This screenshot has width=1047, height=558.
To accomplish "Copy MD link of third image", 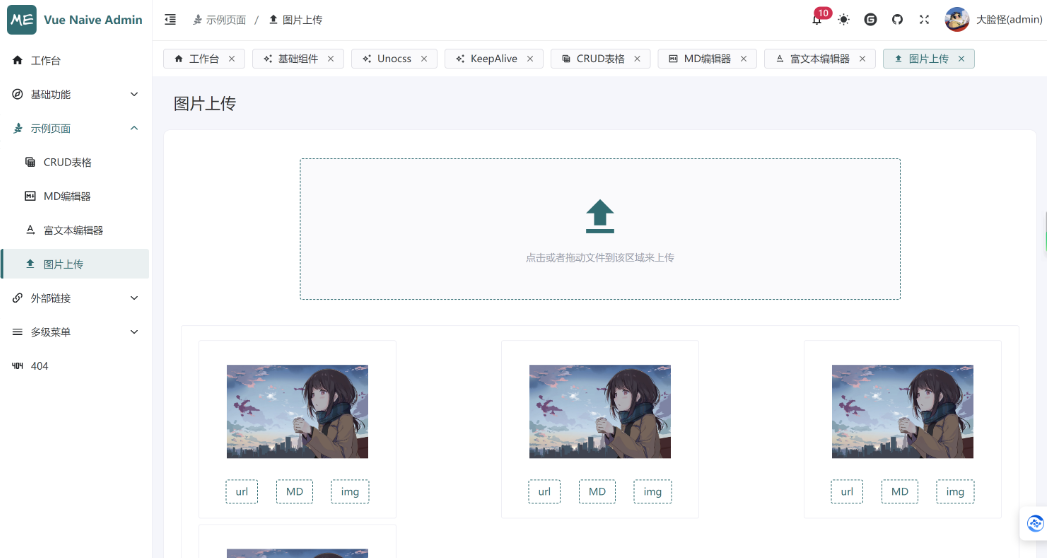I will coord(899,492).
